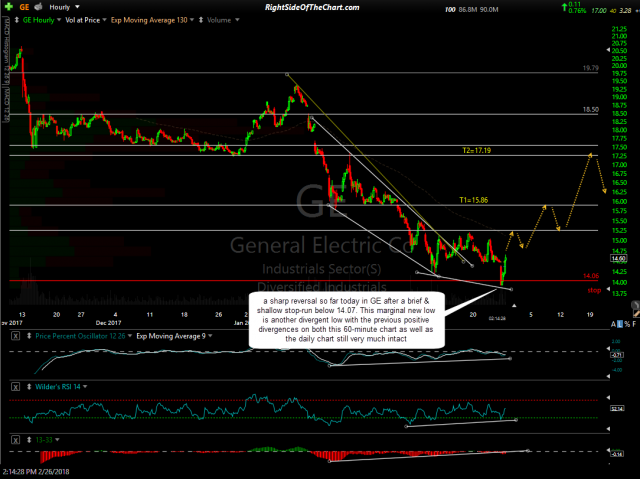Click the -0.71 PPO value tag
This screenshot has width=640, height=479.
click(617, 355)
